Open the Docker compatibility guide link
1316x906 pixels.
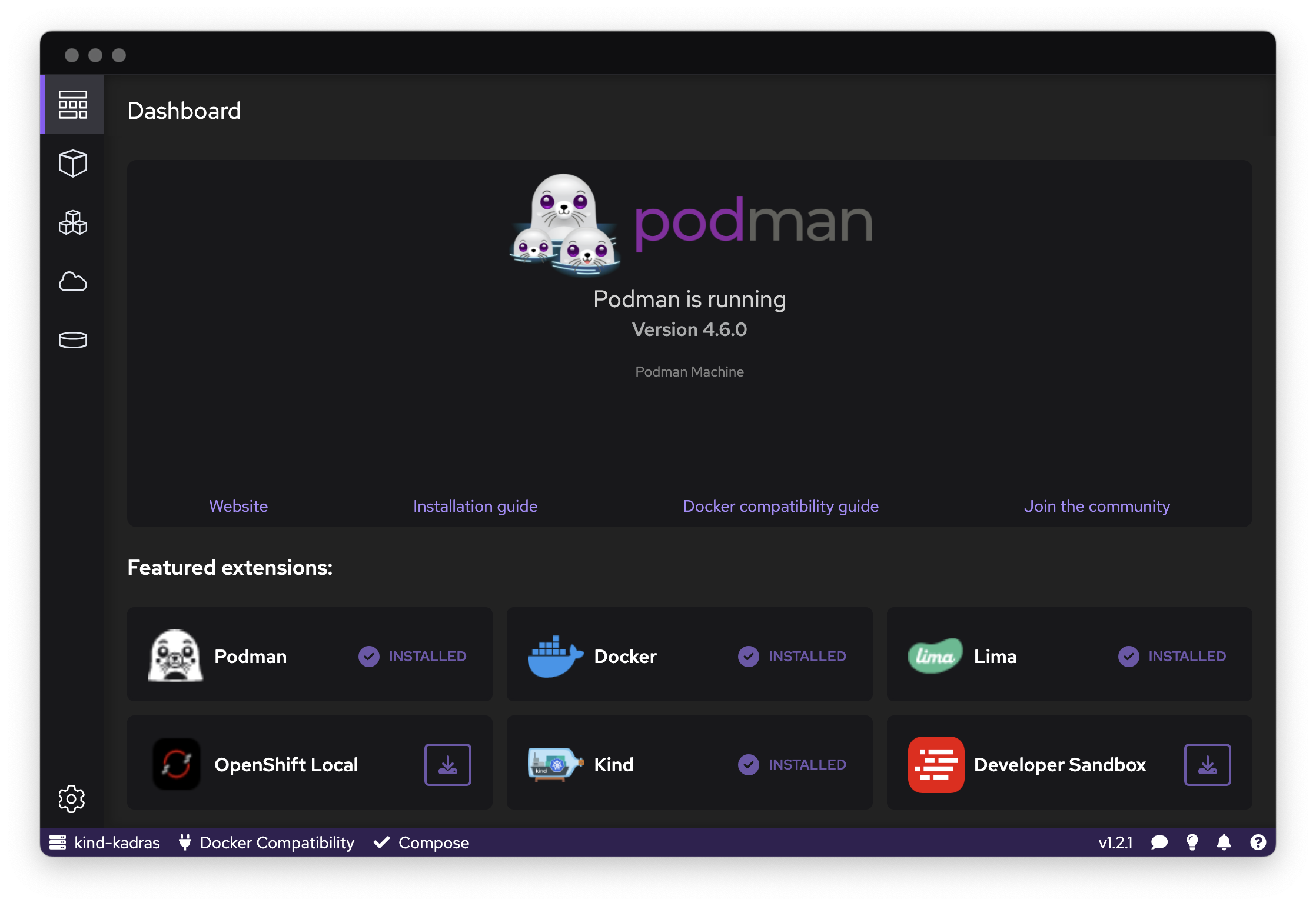[x=780, y=505]
